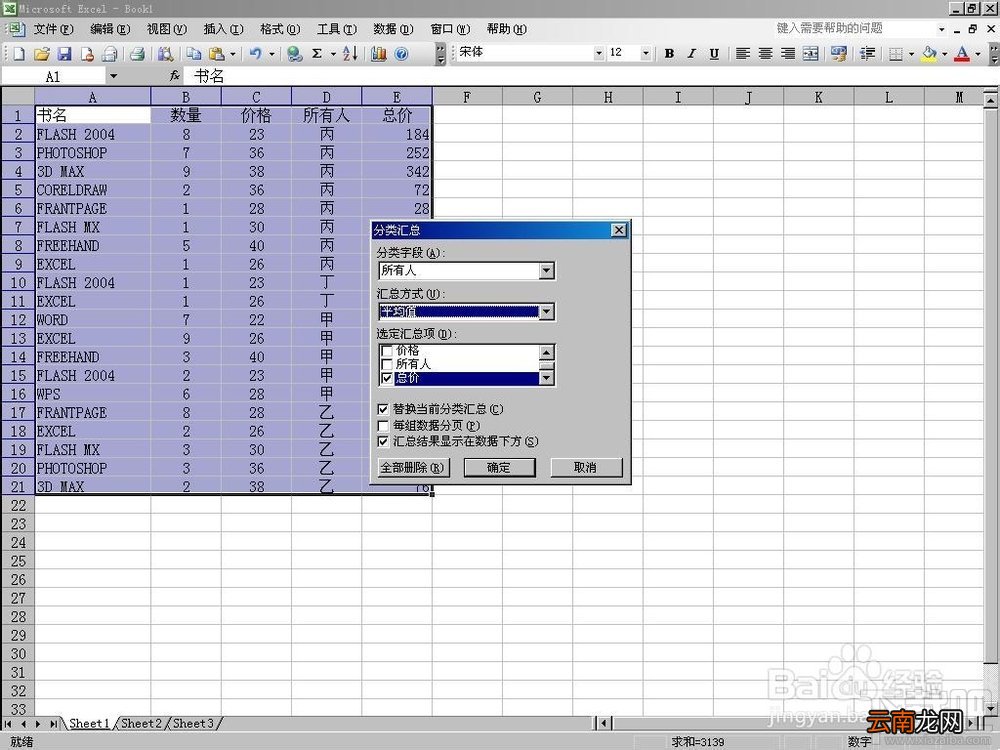The width and height of the screenshot is (1000, 750).
Task: Open a file with the folder icon
Action: 41,54
